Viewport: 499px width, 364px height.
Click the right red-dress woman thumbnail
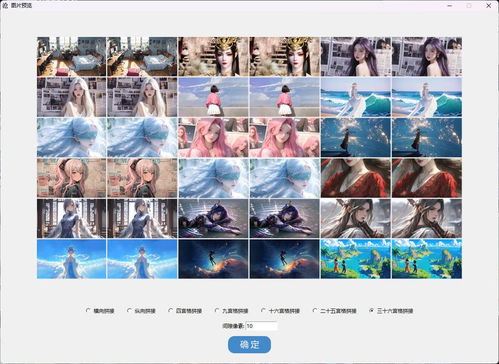coord(427,178)
